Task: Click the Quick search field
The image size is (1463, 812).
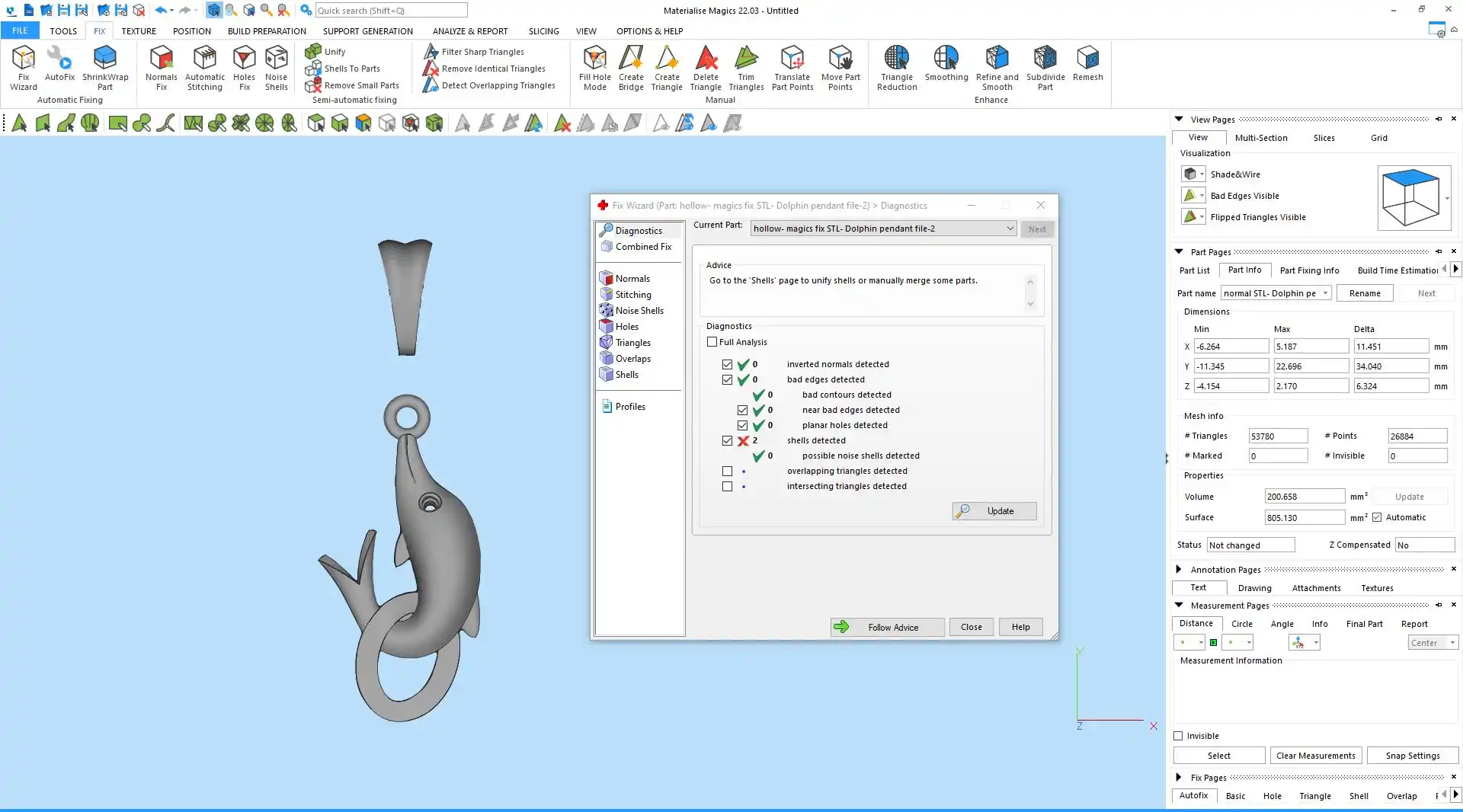Action: coord(391,11)
